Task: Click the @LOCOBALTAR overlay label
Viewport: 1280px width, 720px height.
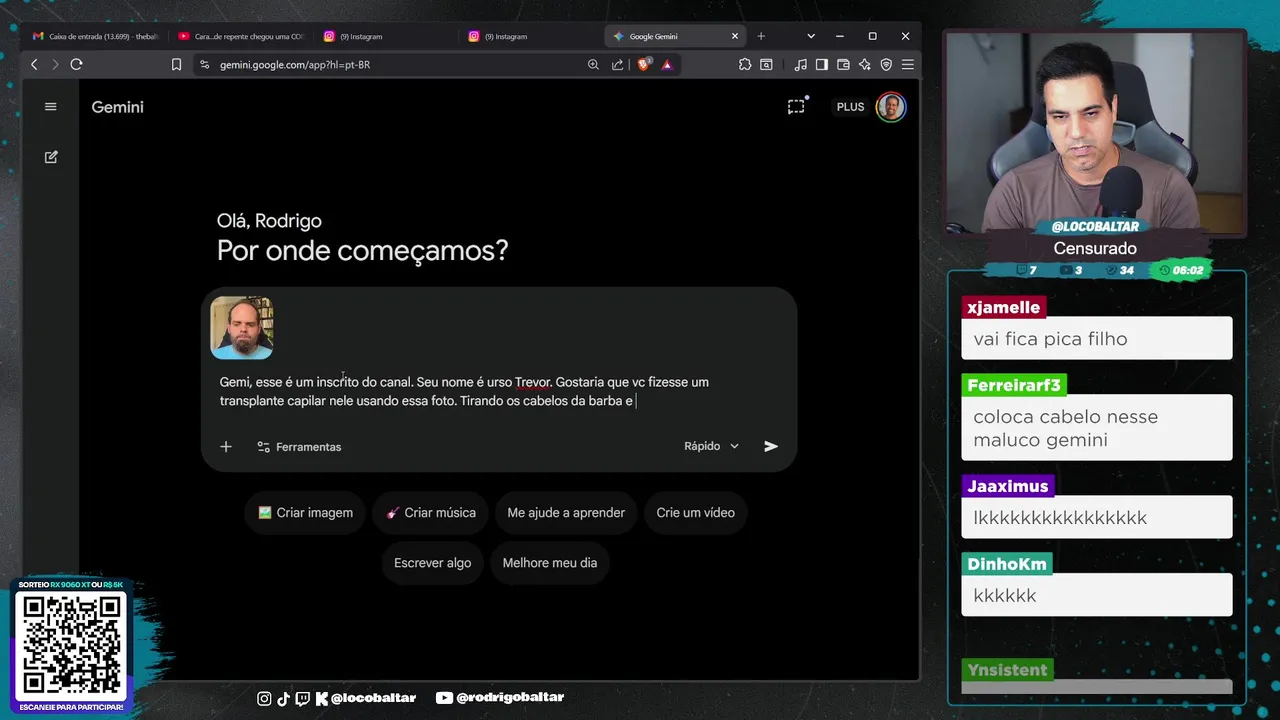Action: click(x=1095, y=227)
